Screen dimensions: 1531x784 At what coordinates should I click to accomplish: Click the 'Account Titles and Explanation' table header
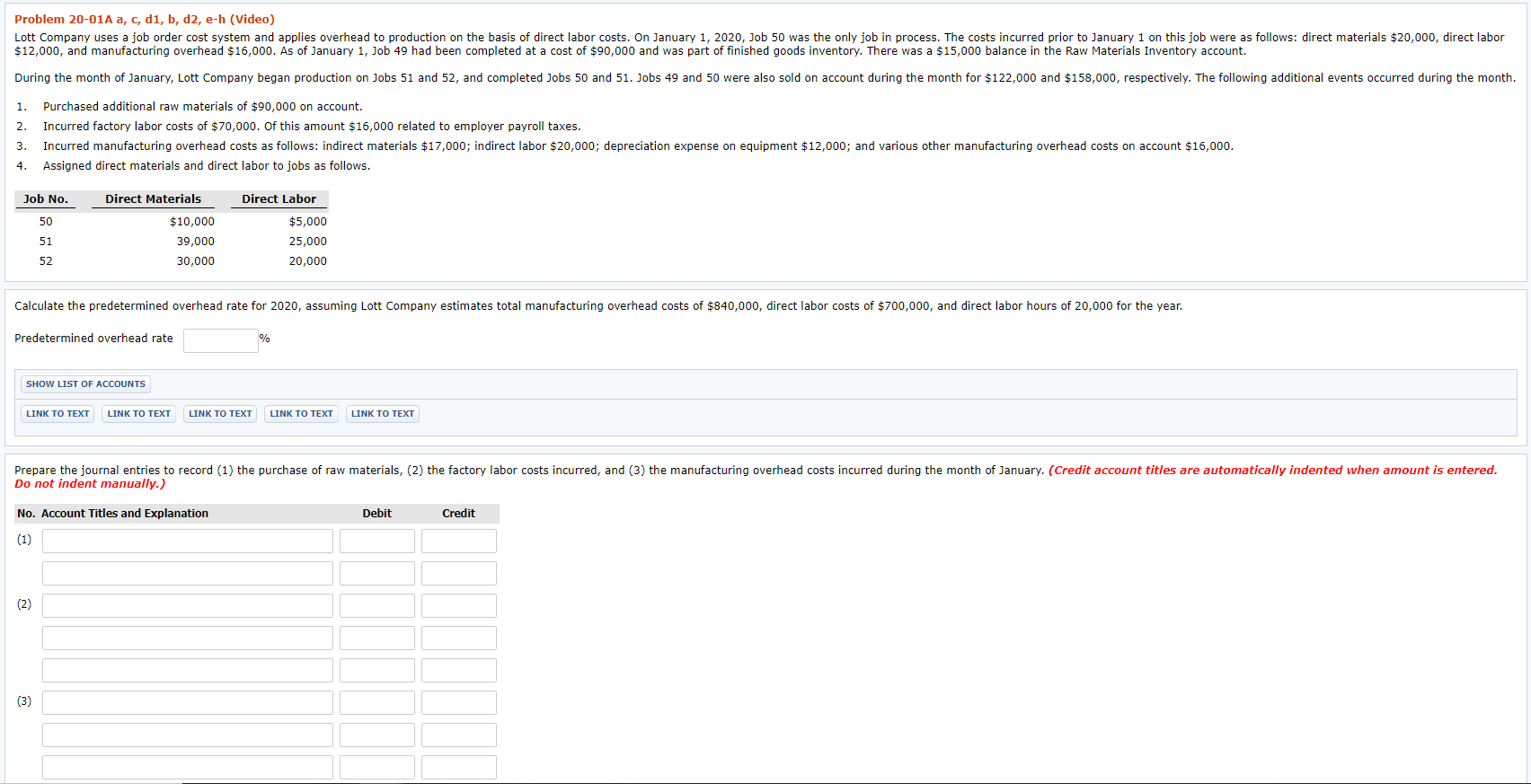tap(125, 514)
